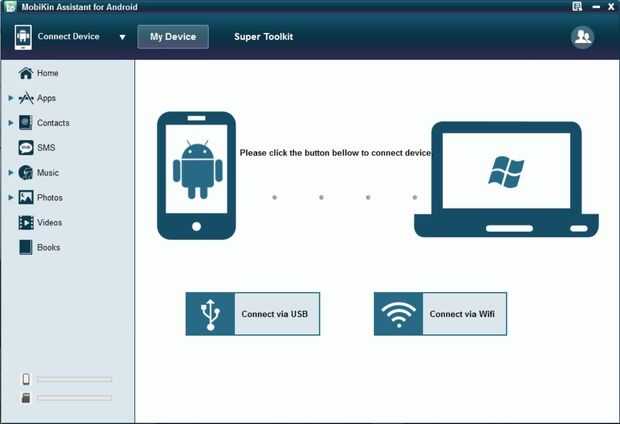The height and width of the screenshot is (424, 620).
Task: Click the Apps icon in sidebar
Action: pyautogui.click(x=26, y=98)
